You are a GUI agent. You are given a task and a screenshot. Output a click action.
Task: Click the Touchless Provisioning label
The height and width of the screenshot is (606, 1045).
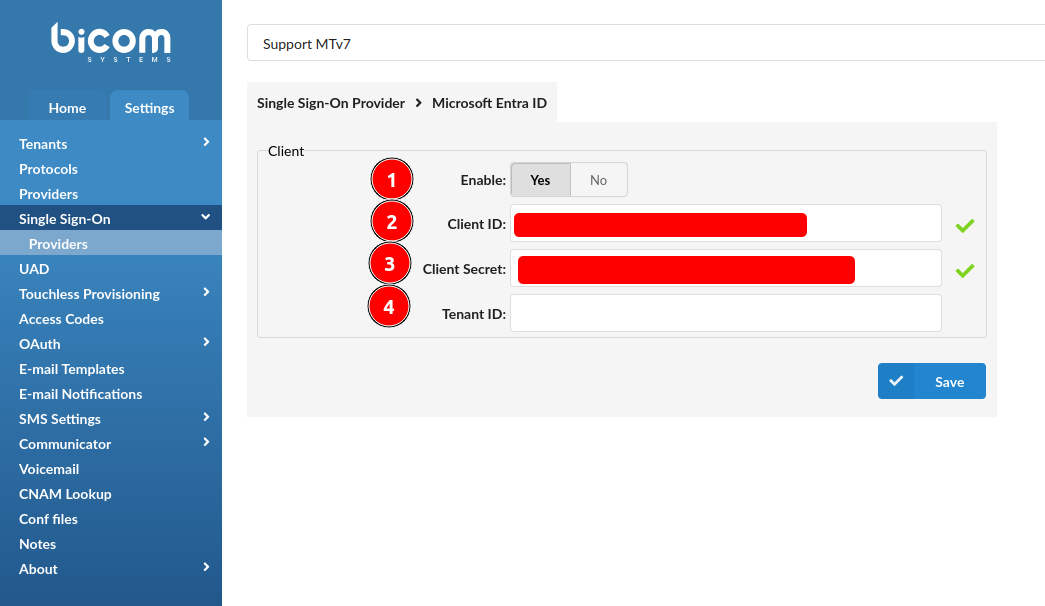[89, 294]
